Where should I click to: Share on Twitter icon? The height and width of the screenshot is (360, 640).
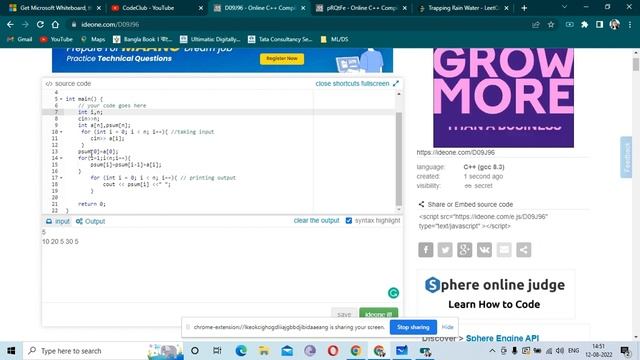[x=445, y=250]
